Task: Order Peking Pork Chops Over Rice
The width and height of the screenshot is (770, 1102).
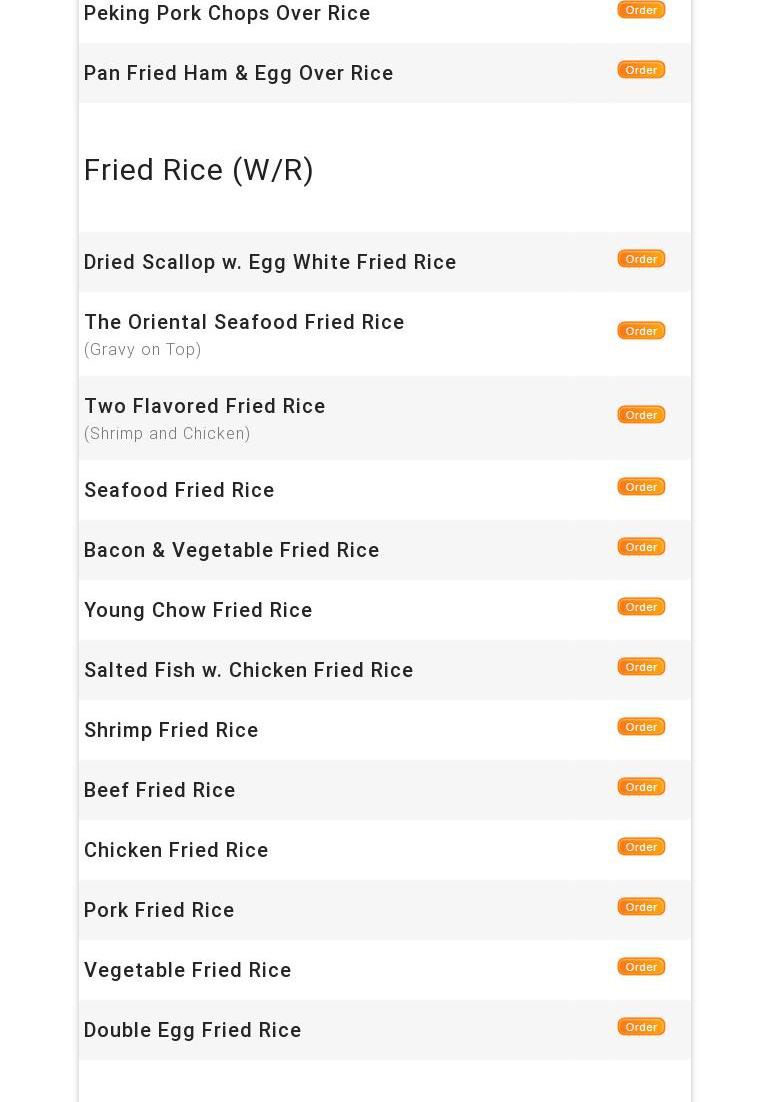Action: (x=641, y=10)
